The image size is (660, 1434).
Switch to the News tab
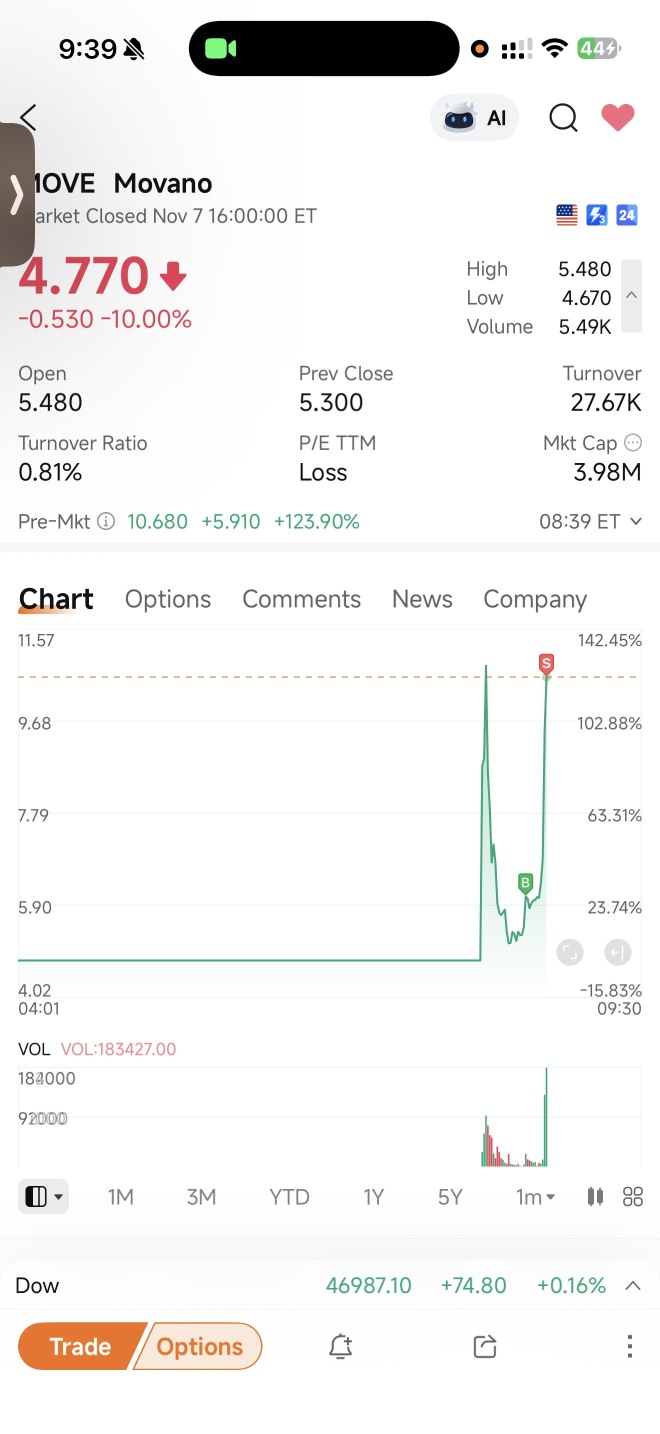(x=422, y=599)
